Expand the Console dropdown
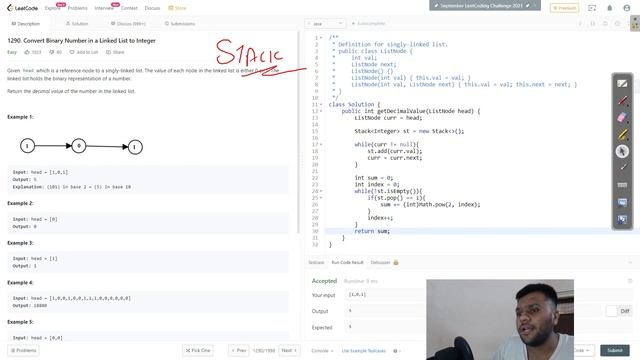 tap(322, 351)
